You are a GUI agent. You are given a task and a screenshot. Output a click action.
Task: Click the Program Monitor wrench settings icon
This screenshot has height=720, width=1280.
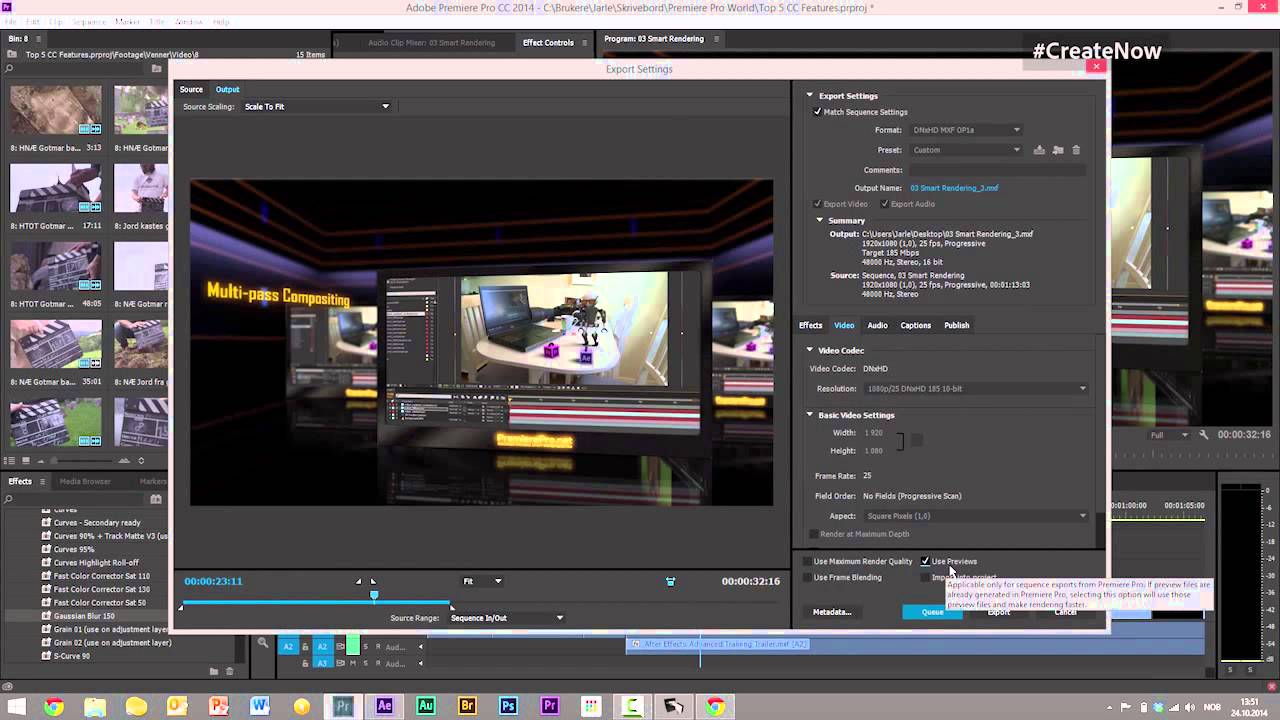[1203, 435]
